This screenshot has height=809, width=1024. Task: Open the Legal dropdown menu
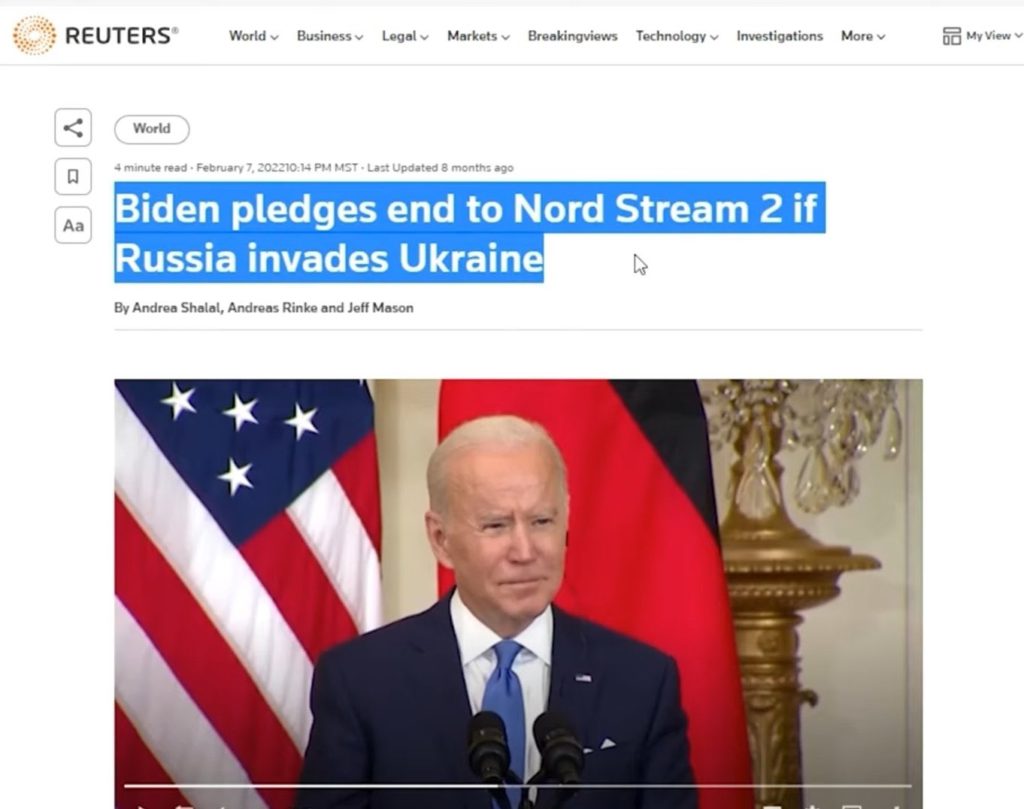click(x=405, y=36)
